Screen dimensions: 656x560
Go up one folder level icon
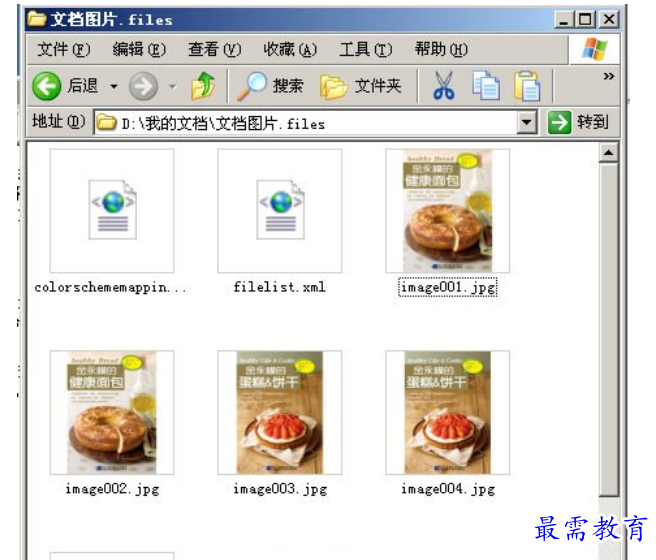[203, 86]
